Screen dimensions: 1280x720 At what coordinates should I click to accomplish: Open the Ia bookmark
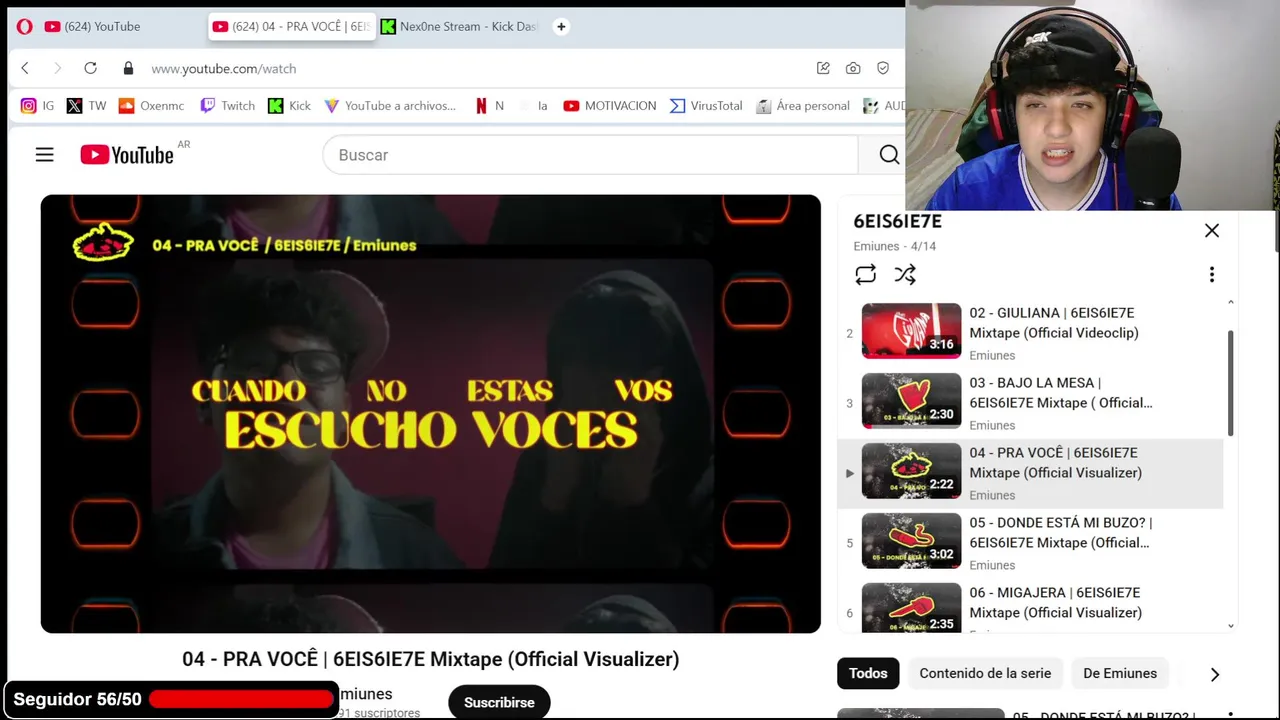coord(533,105)
